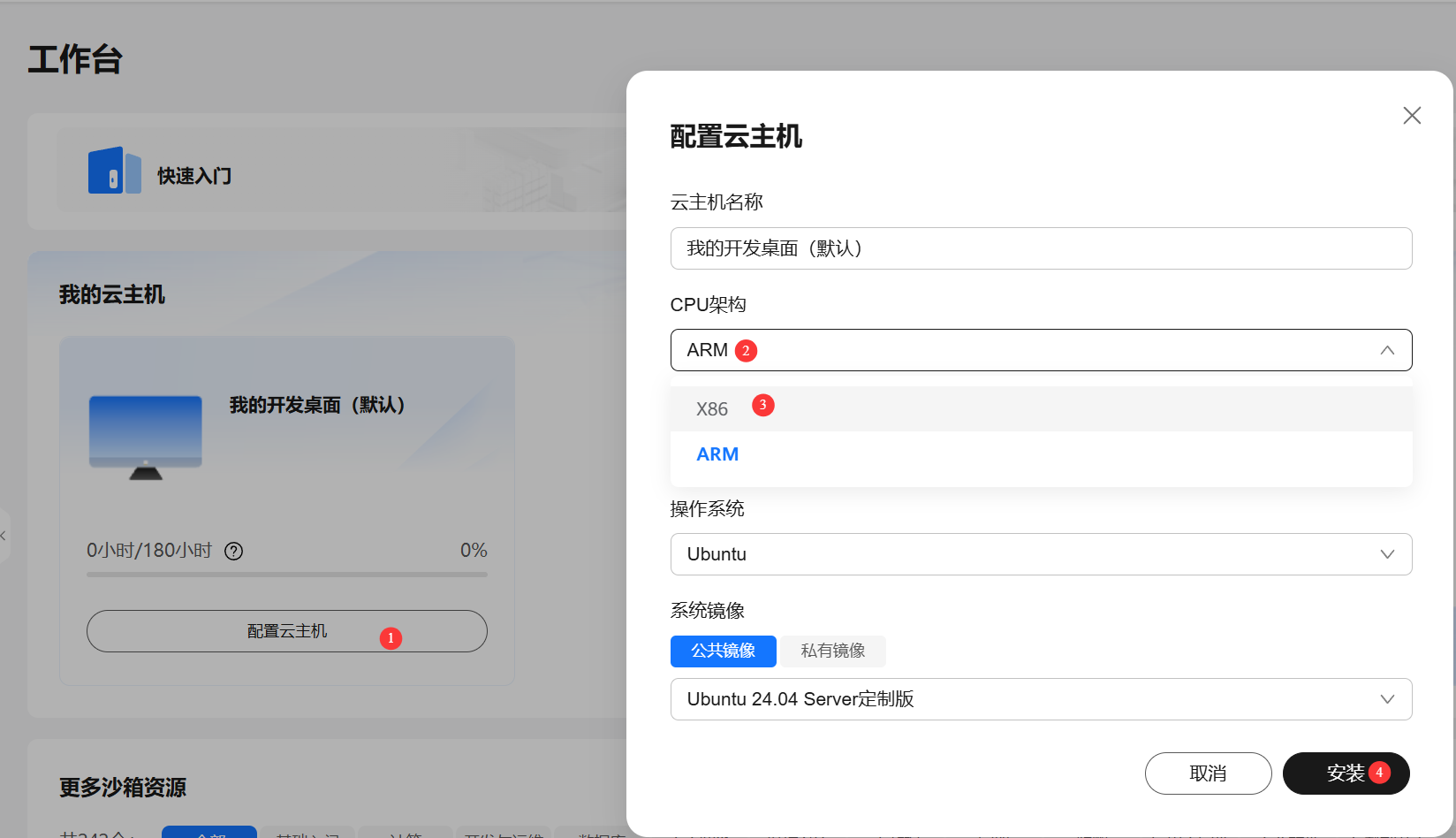Screen dimensions: 1456x838
Task: Click the 工作台 page heading
Action: click(x=75, y=59)
